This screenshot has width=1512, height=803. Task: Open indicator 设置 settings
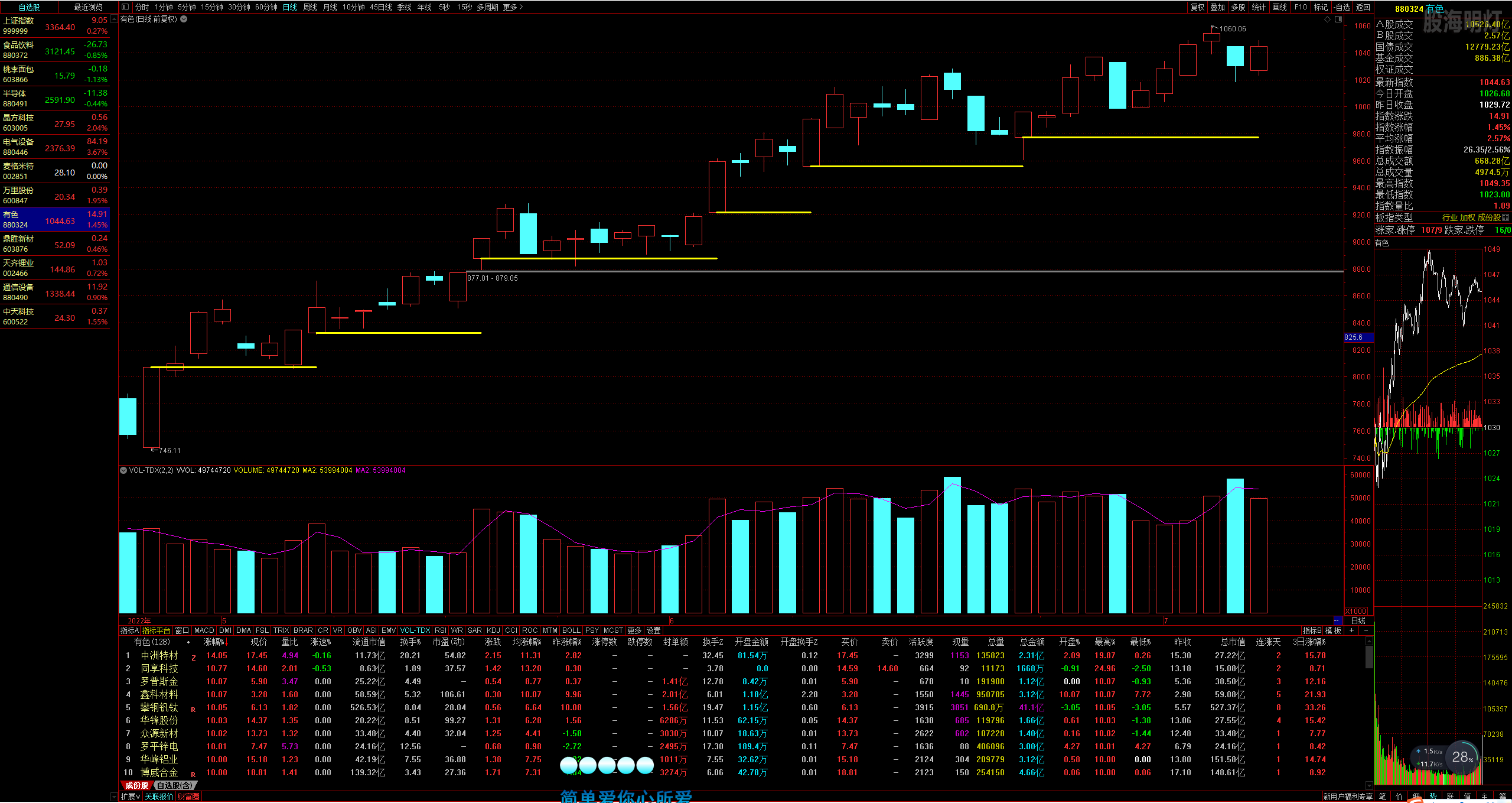[x=653, y=630]
